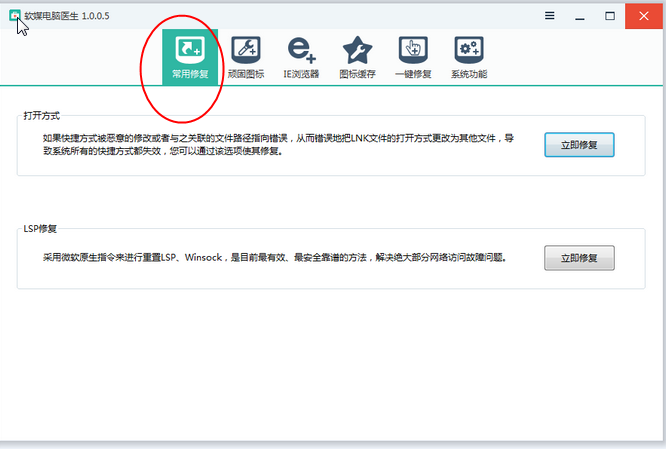Open the hamburger menu in title bar
This screenshot has height=449, width=666.
click(x=550, y=16)
